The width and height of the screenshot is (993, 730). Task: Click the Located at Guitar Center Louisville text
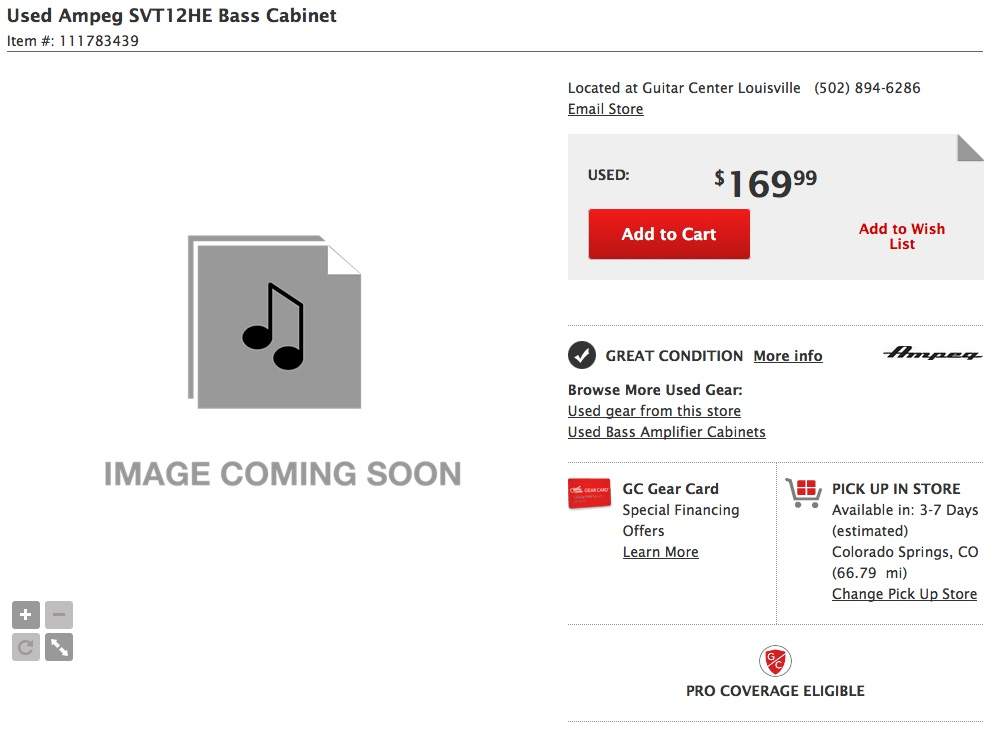[x=684, y=88]
